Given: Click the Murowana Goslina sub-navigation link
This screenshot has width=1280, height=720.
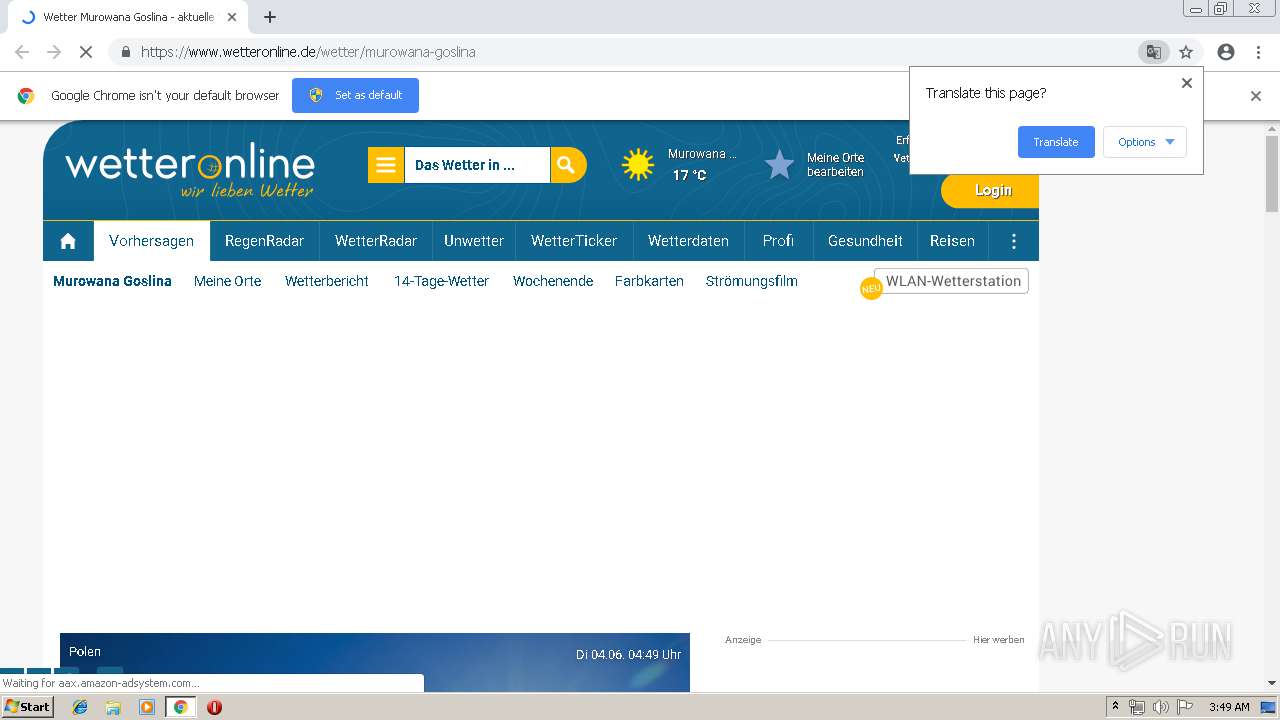Looking at the screenshot, I should (x=112, y=281).
